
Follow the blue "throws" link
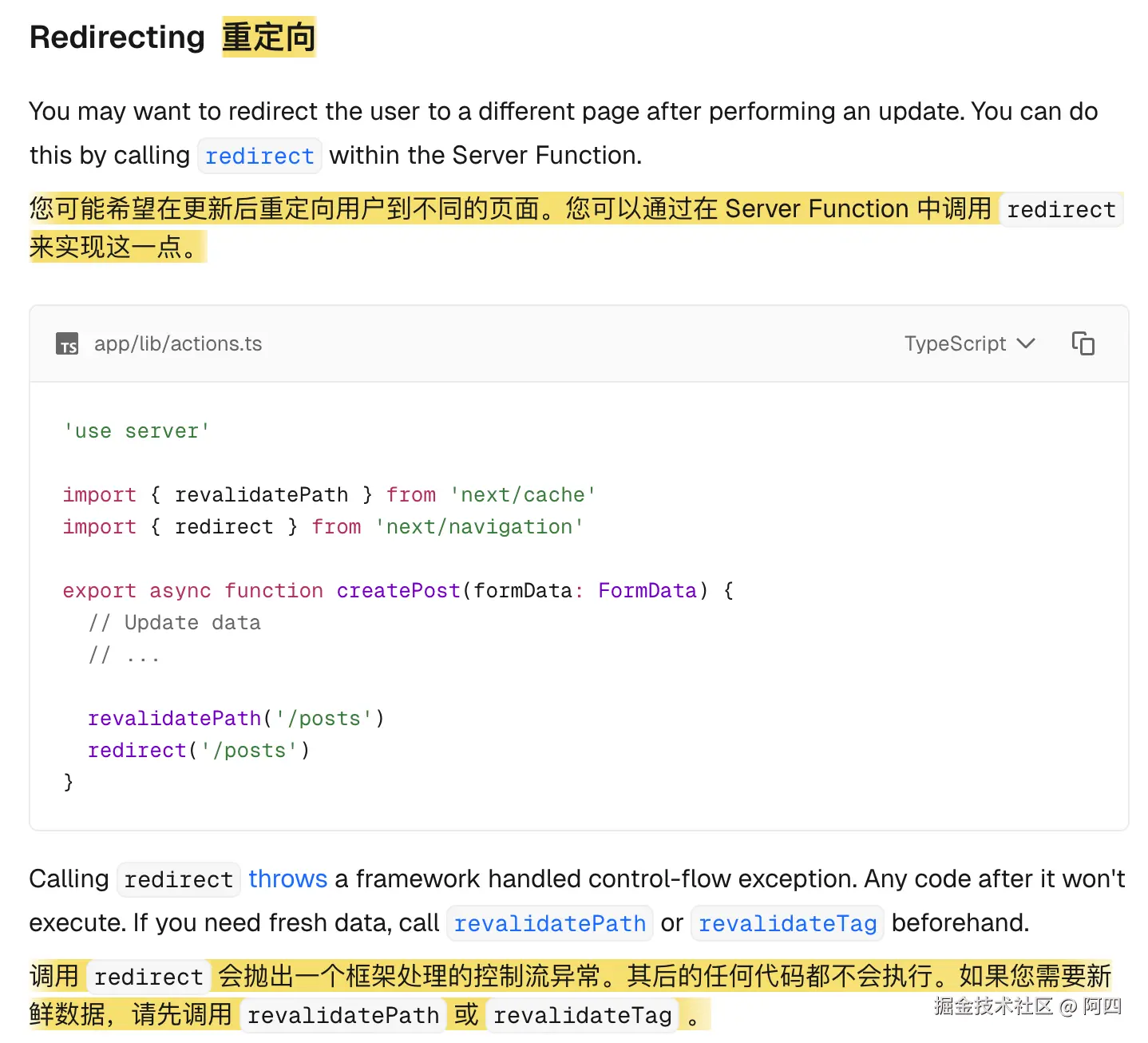(287, 879)
